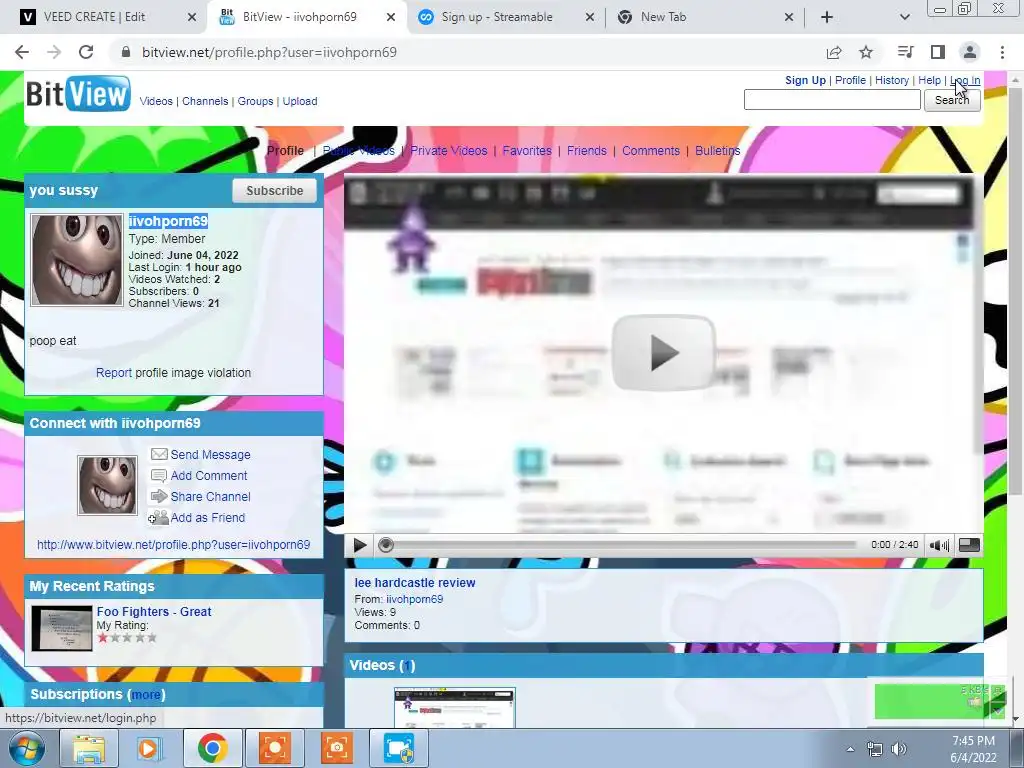
Task: Open File Explorer from taskbar
Action: [88, 748]
